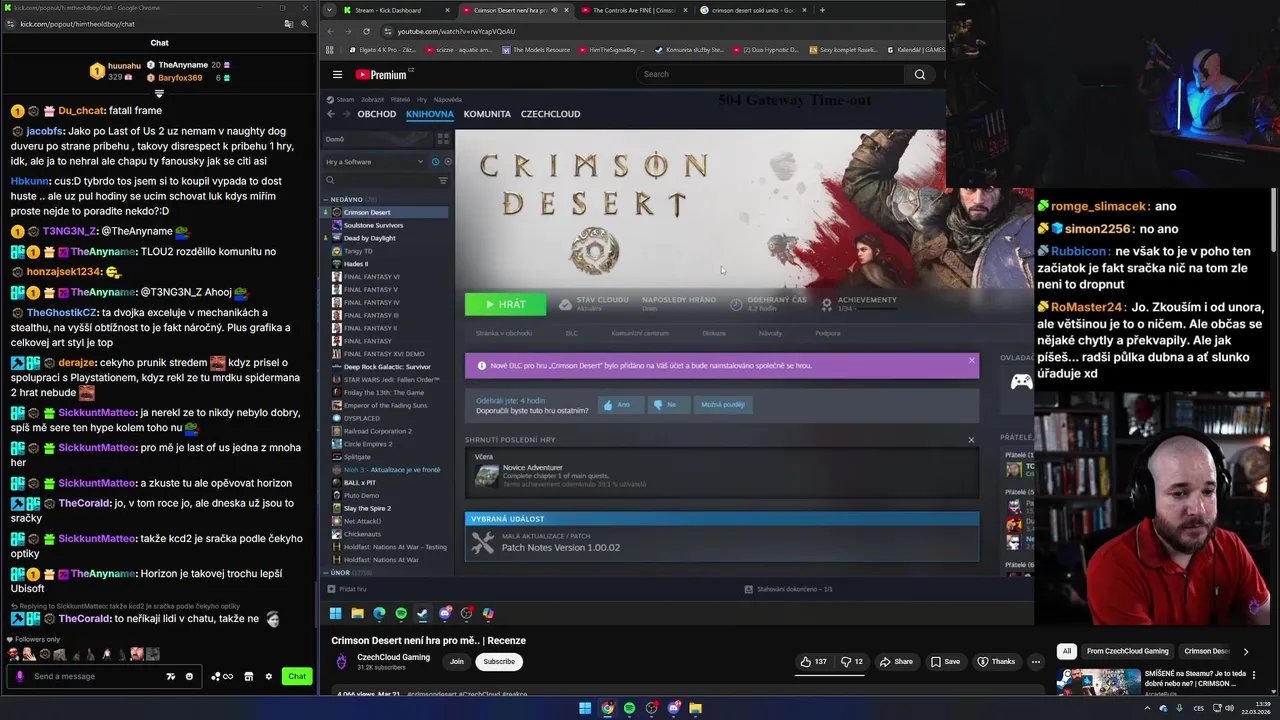Collapse the chat leaderboard with the chevron

159,94
